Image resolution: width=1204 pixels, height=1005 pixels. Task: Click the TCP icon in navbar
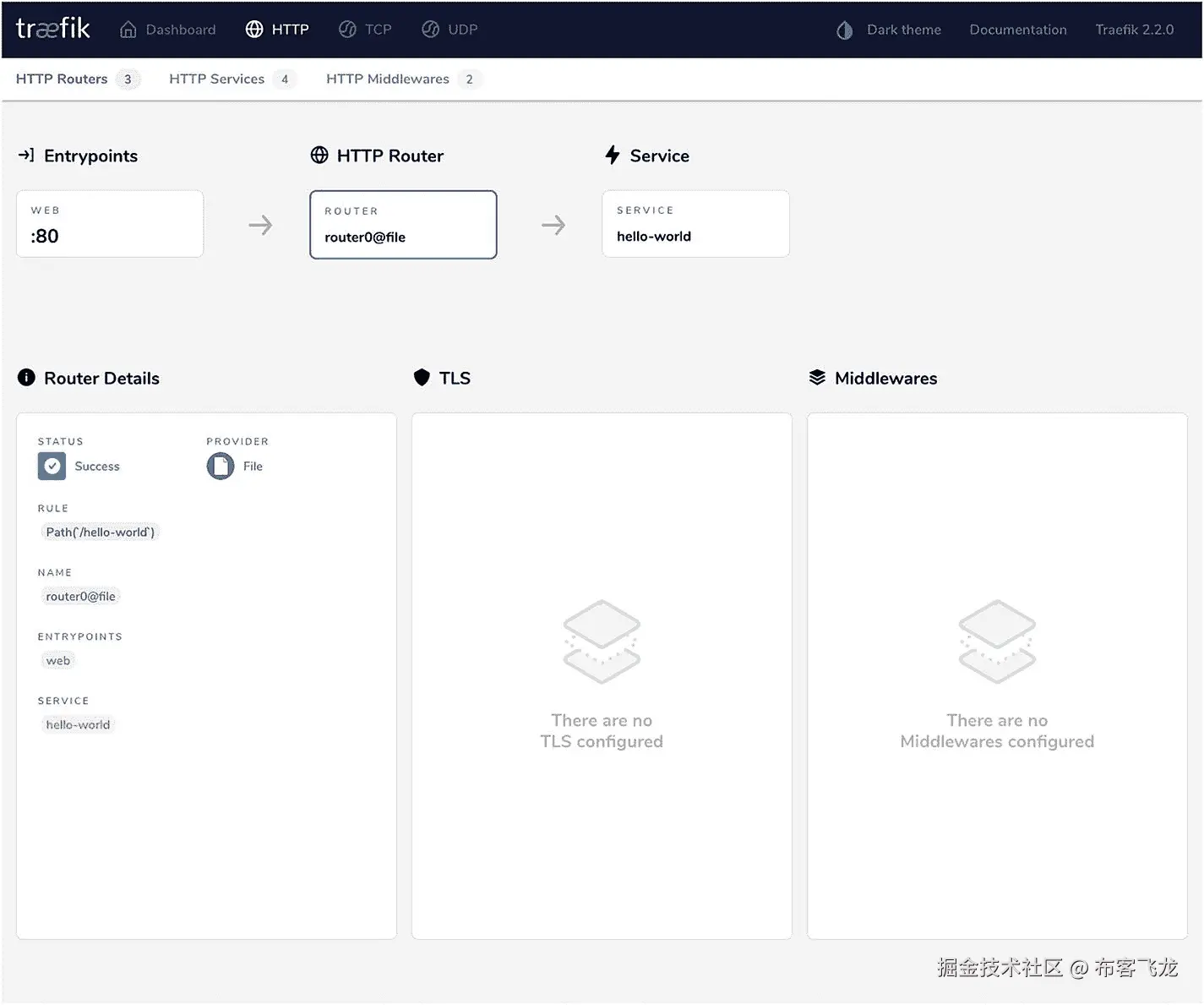347,30
